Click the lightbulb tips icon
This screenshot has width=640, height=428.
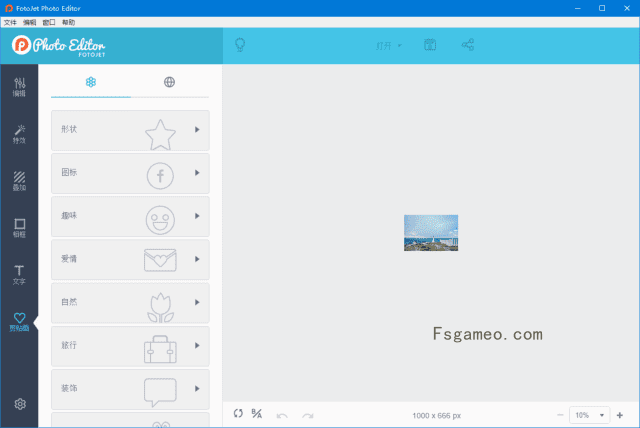pos(240,45)
